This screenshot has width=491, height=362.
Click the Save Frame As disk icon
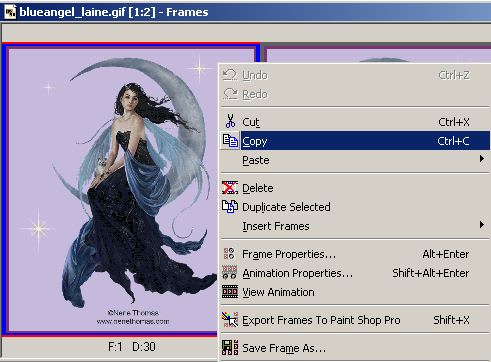(230, 348)
